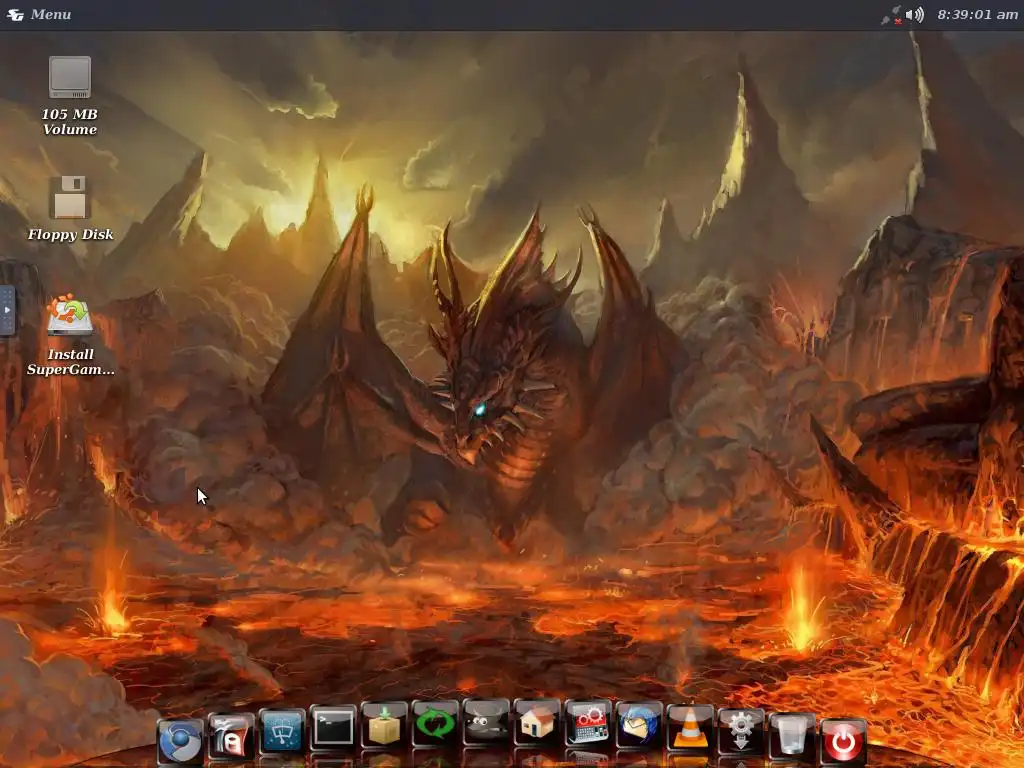Open the gear with down arrow settings icon
The width and height of the screenshot is (1024, 768).
741,731
